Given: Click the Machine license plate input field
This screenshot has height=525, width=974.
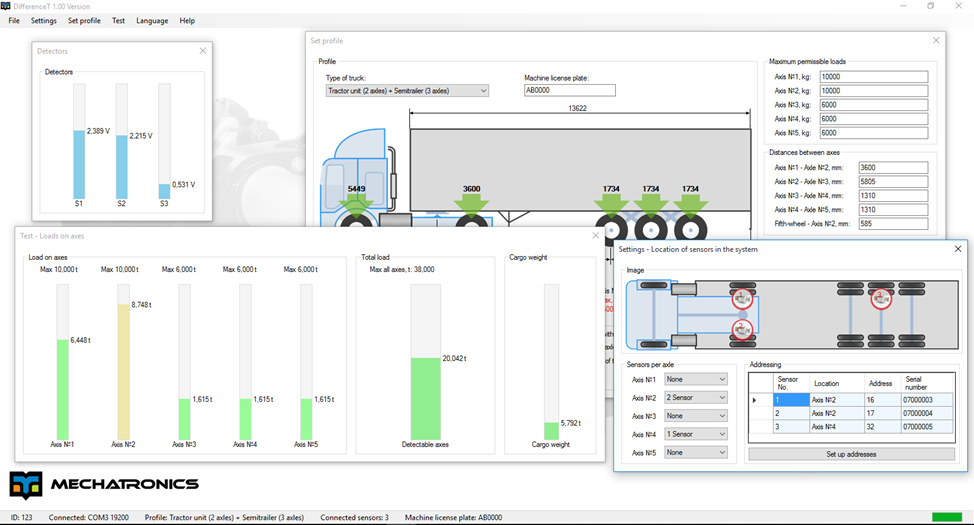Looking at the screenshot, I should [x=569, y=91].
